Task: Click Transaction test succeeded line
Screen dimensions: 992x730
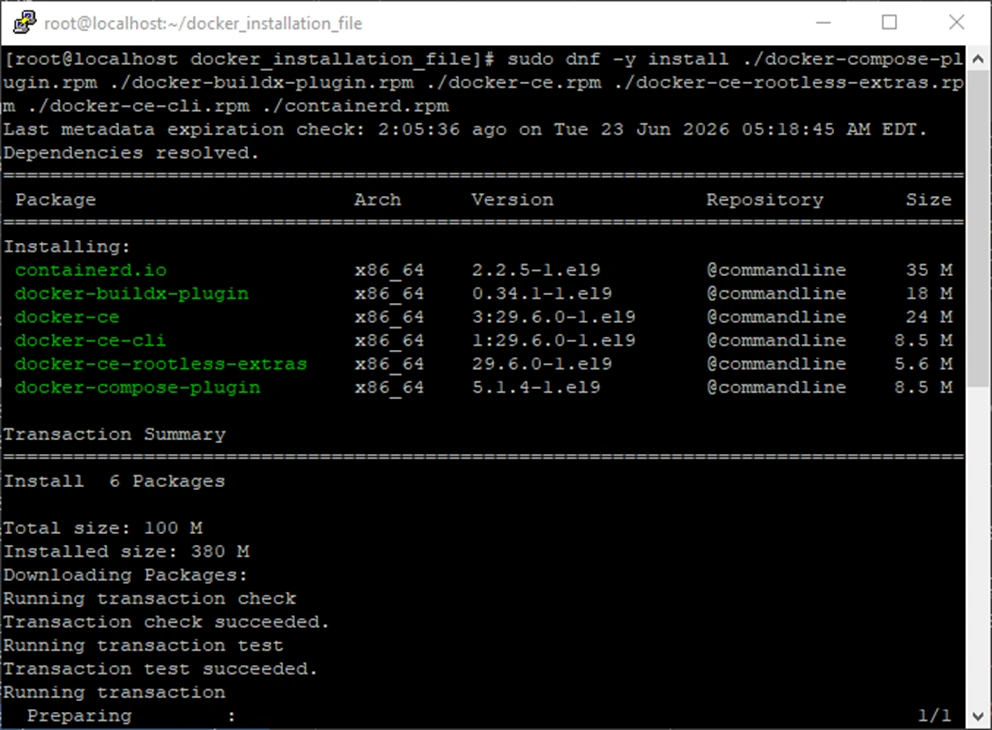Action: (x=161, y=669)
